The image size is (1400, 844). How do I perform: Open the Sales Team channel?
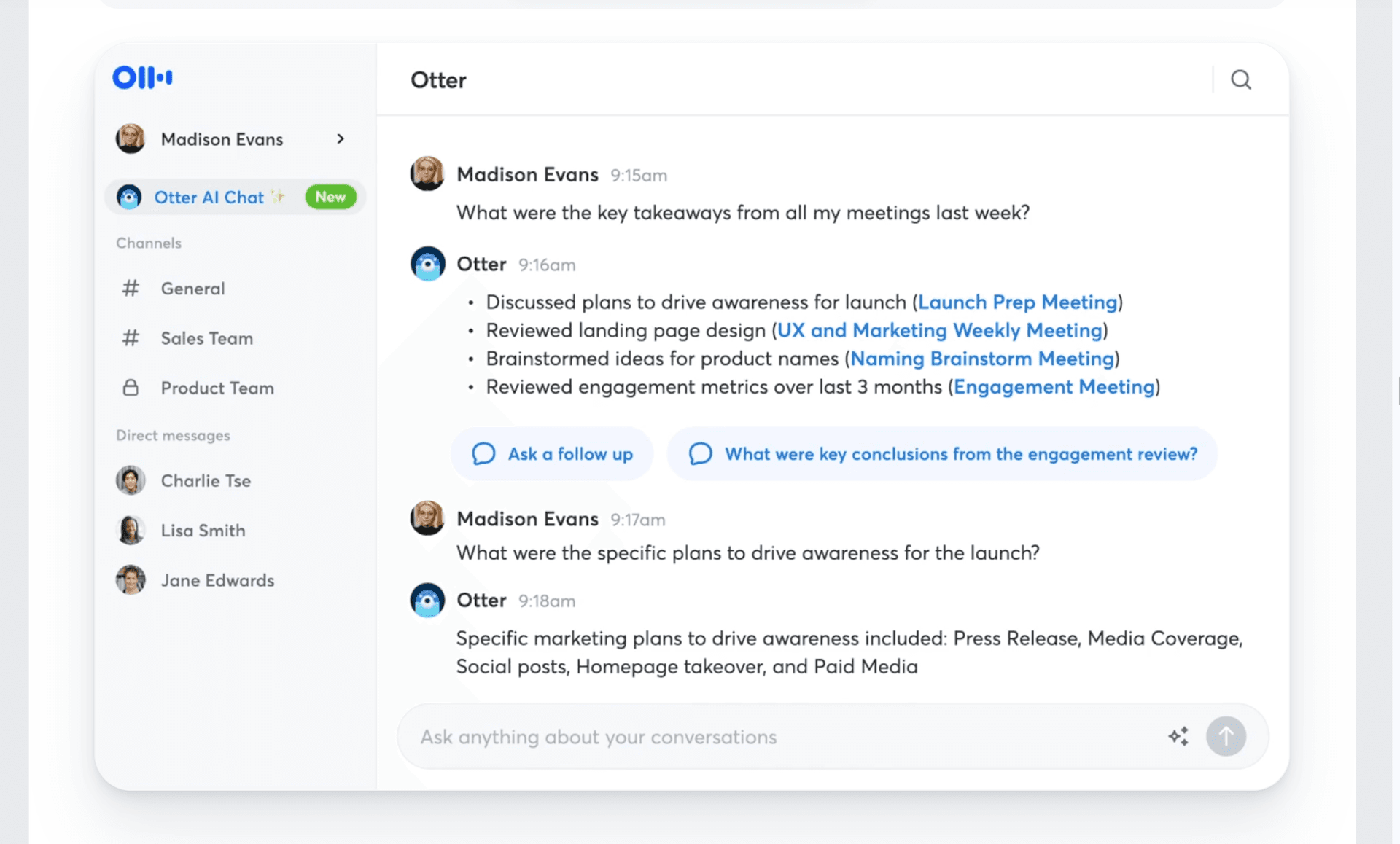(x=206, y=338)
